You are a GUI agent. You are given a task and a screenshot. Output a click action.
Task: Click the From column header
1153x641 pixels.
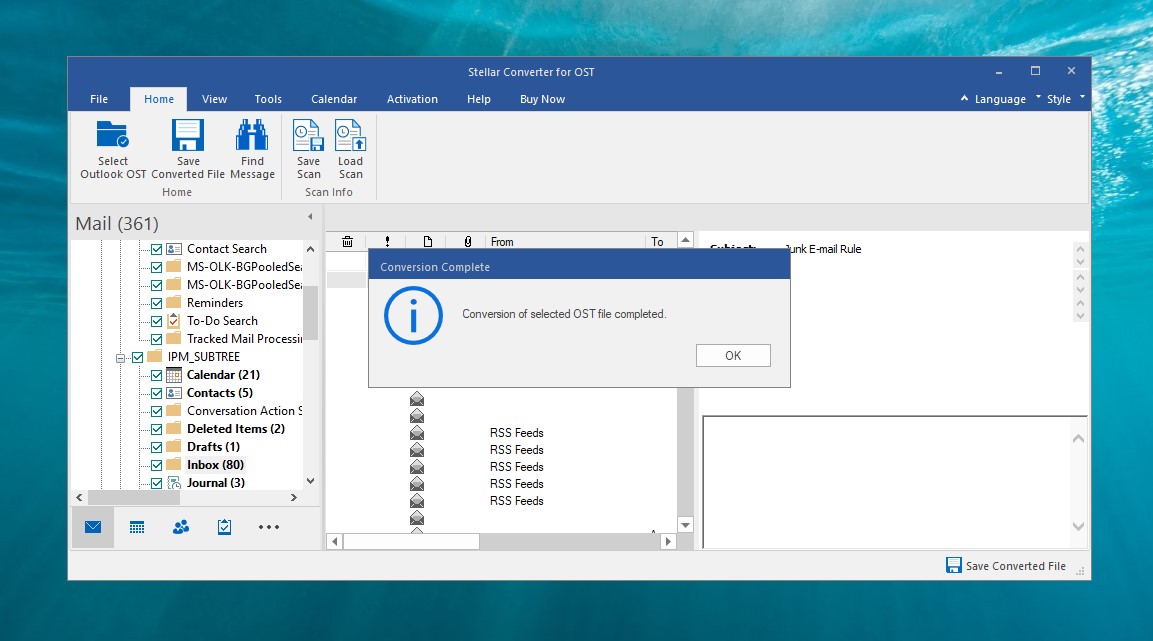point(565,241)
